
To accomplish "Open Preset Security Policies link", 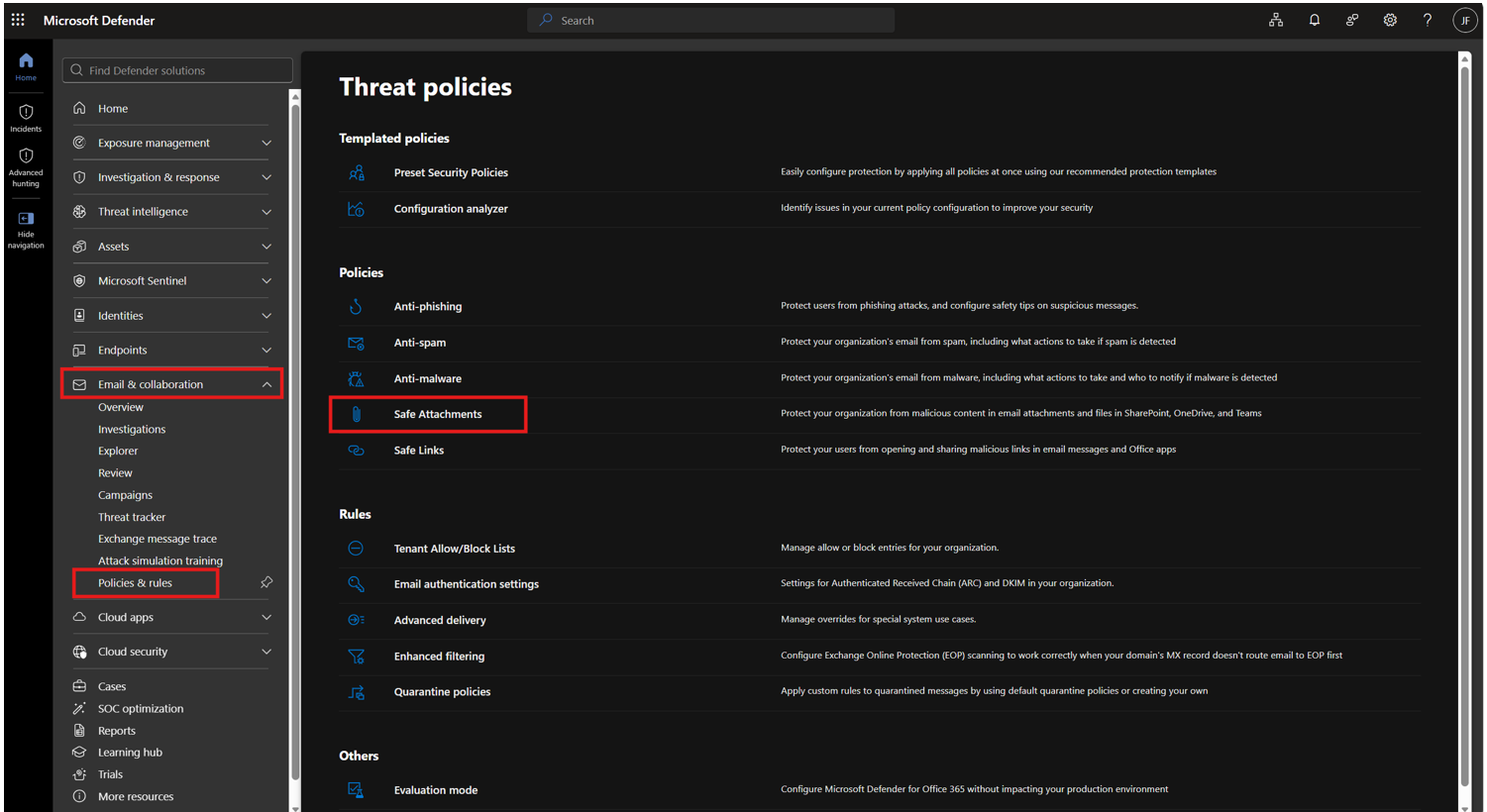I will 451,172.
